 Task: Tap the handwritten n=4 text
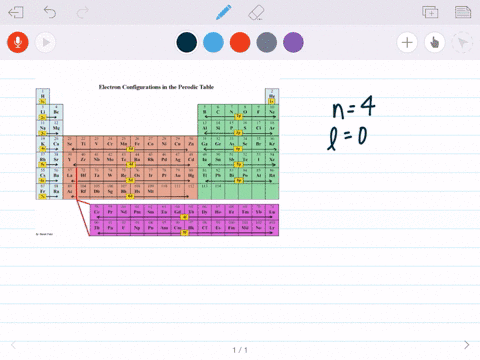point(354,107)
